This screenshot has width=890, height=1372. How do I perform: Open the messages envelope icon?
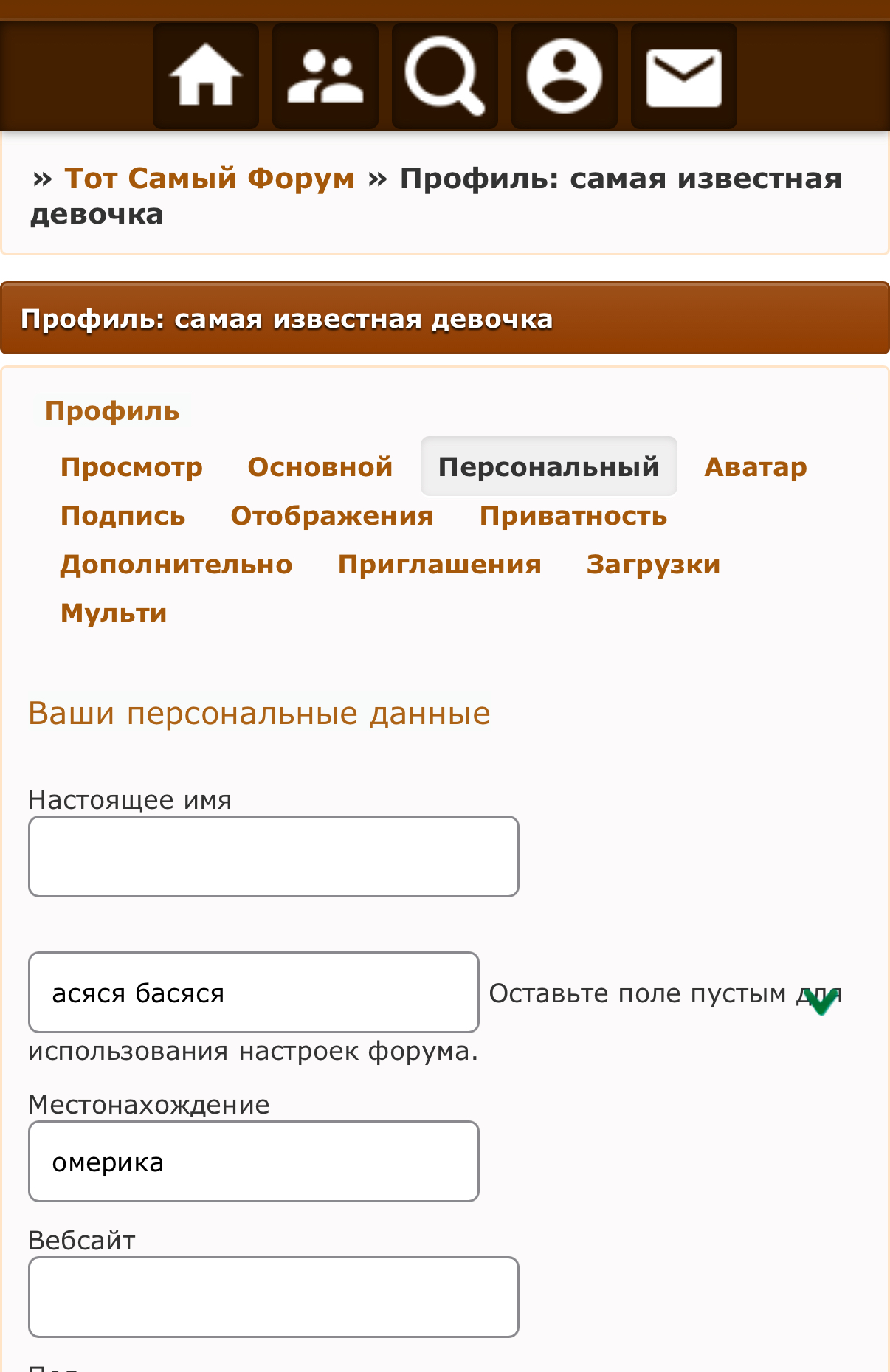pos(684,76)
